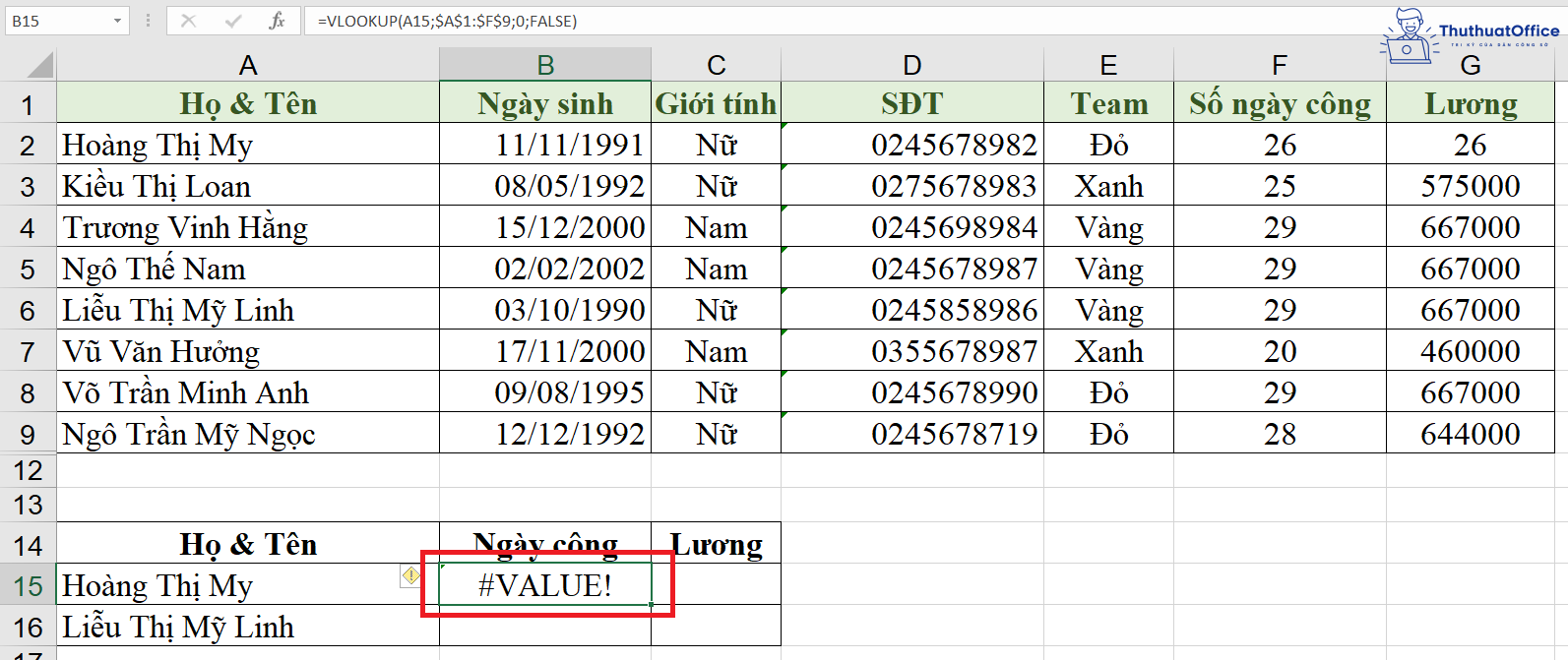Open the Name Box dropdown arrow

[117, 21]
